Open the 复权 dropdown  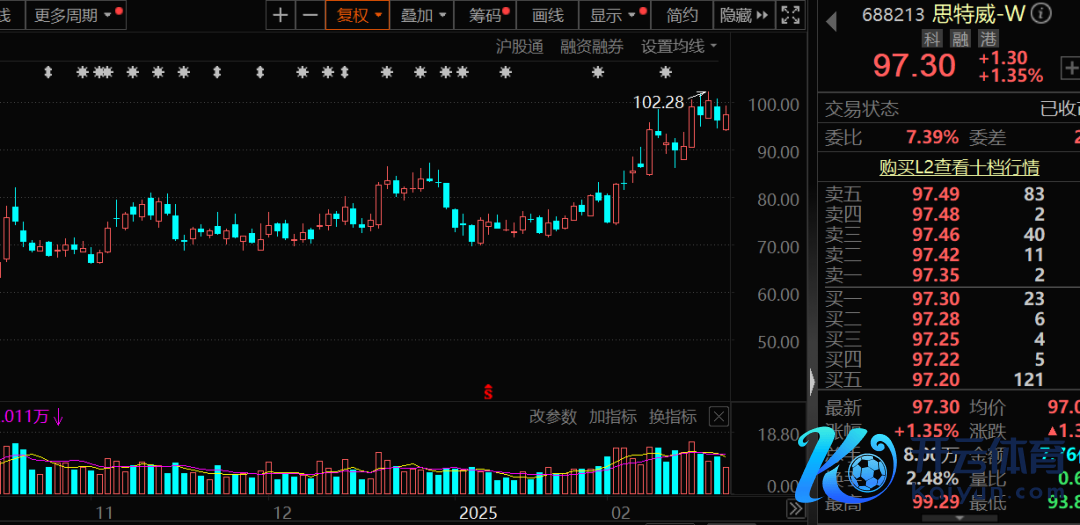point(359,15)
